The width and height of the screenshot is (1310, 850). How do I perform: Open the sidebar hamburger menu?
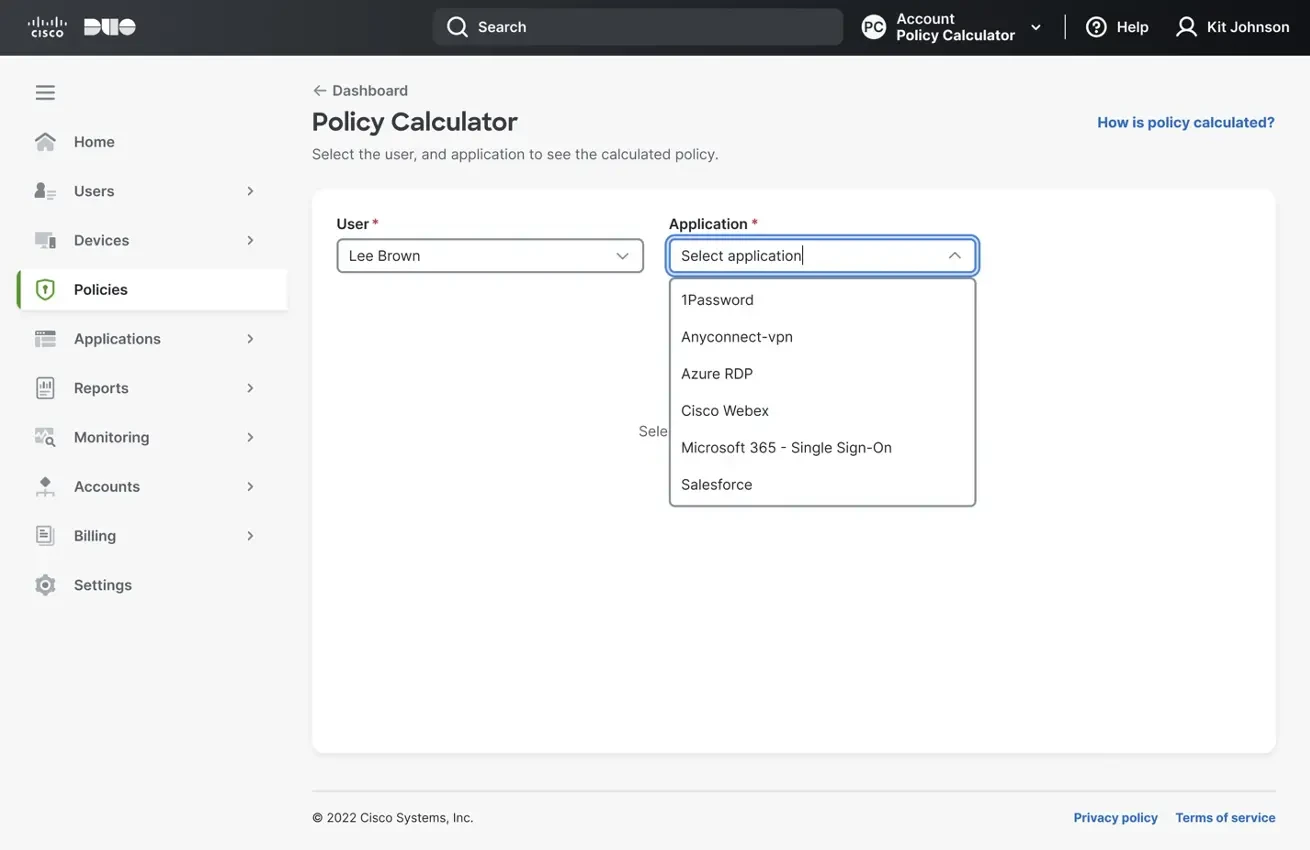tap(45, 91)
